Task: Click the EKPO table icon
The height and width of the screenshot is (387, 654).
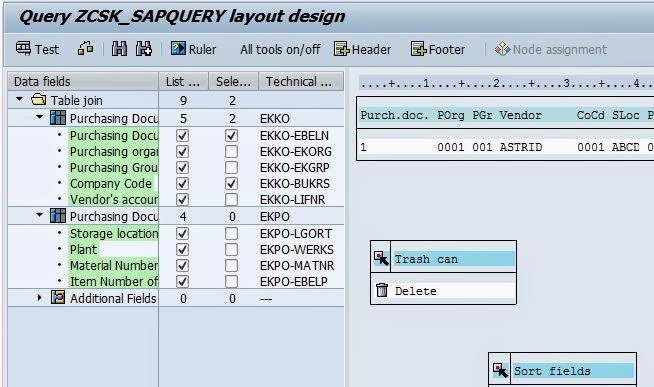Action: (58, 216)
